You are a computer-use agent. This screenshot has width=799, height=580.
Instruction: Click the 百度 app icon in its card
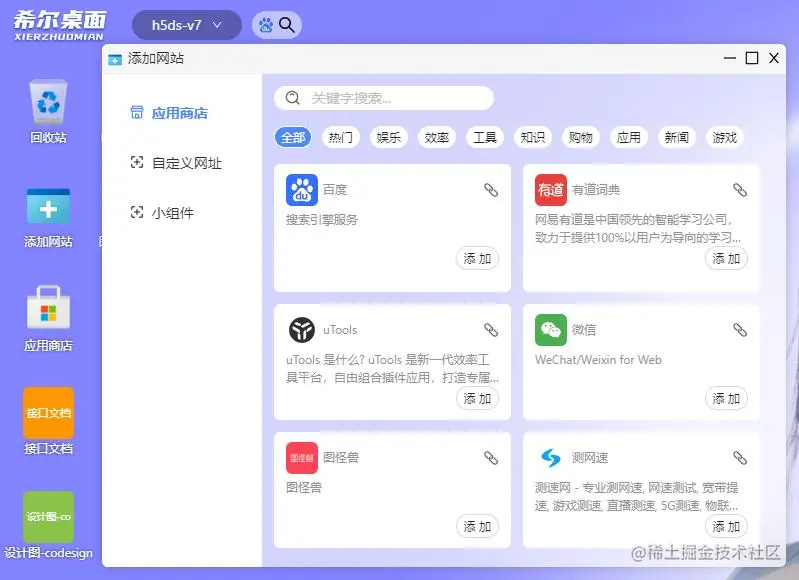point(302,190)
